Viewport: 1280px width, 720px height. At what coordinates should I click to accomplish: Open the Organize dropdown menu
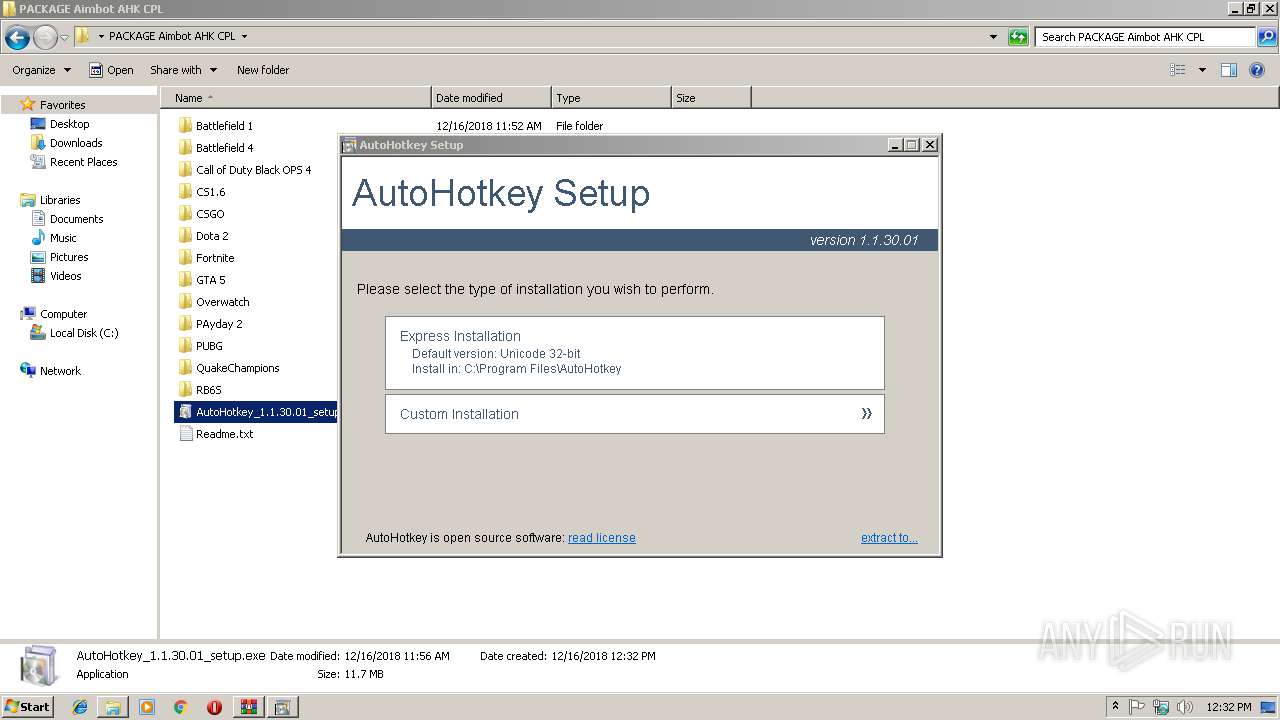tap(41, 70)
